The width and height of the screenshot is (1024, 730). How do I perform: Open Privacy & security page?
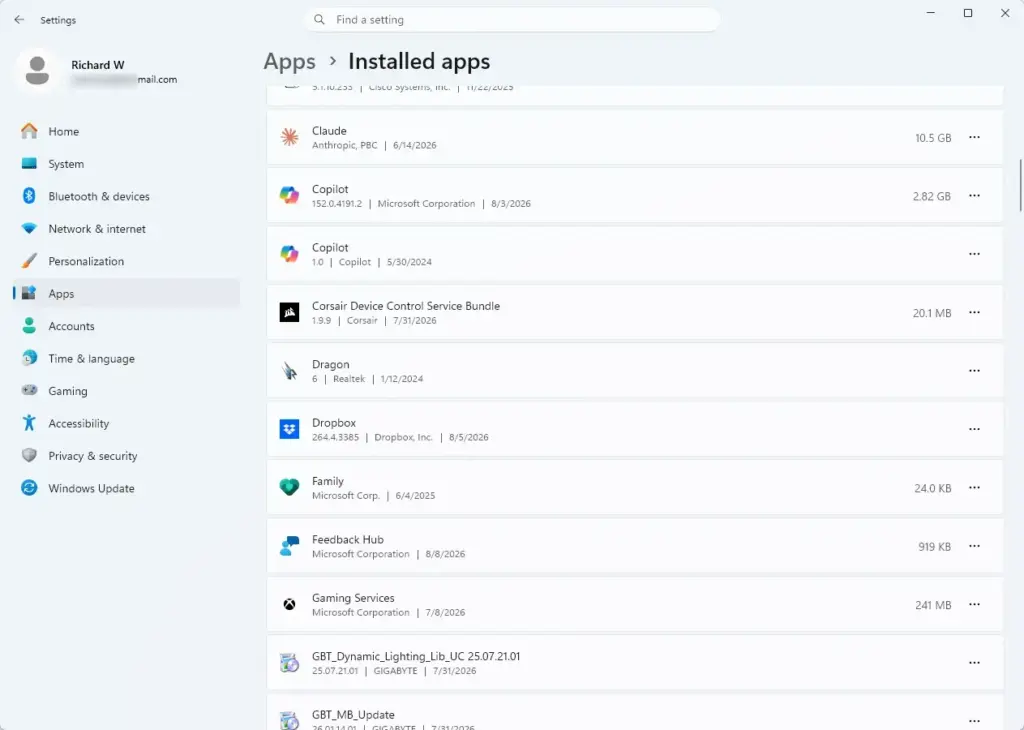click(126, 456)
